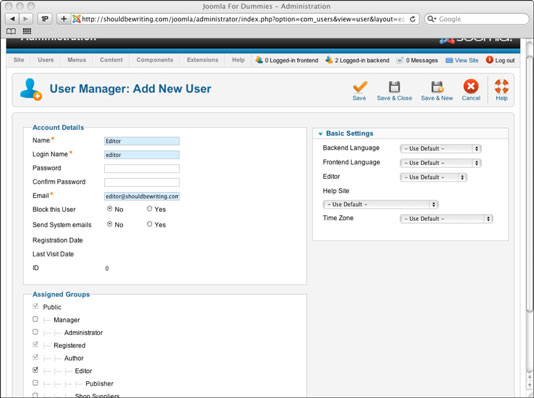
Task: Click the browser forward arrow
Action: 25,19
